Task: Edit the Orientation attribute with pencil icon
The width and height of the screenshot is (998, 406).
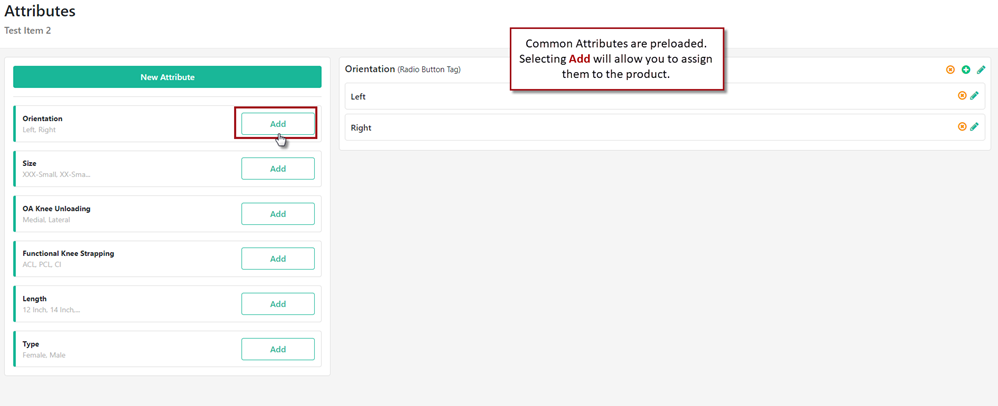Action: pos(981,70)
